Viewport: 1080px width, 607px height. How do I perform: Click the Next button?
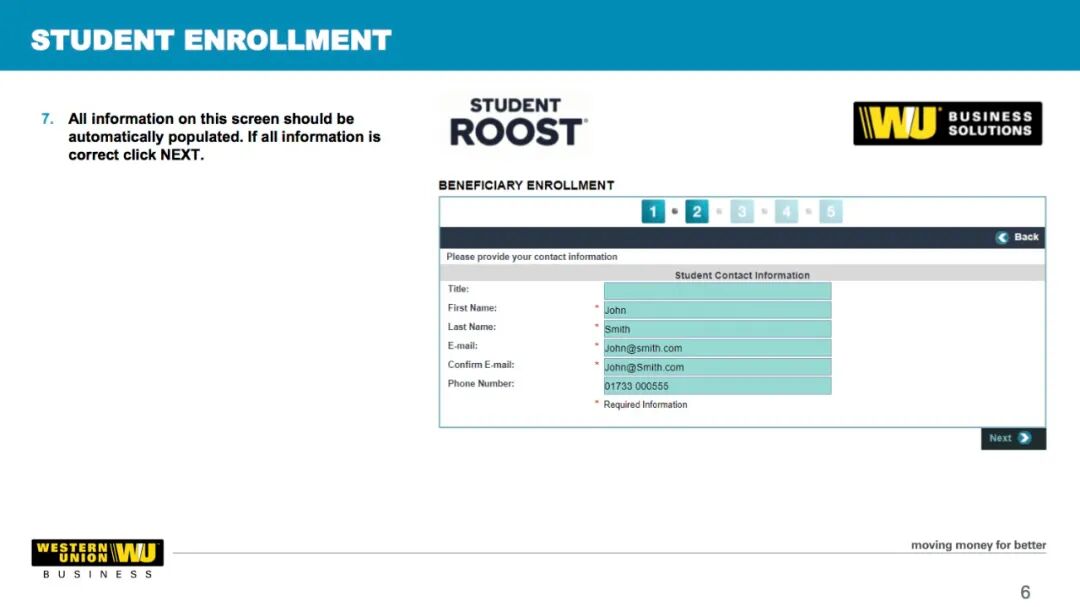pos(1013,438)
